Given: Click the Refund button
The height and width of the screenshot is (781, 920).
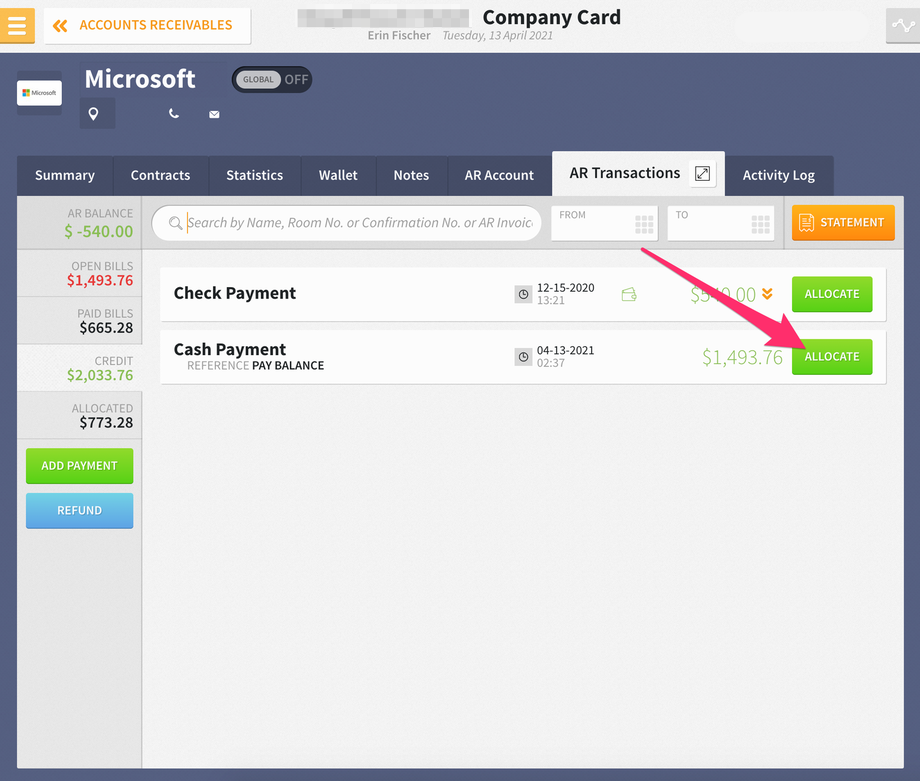Looking at the screenshot, I should 79,510.
